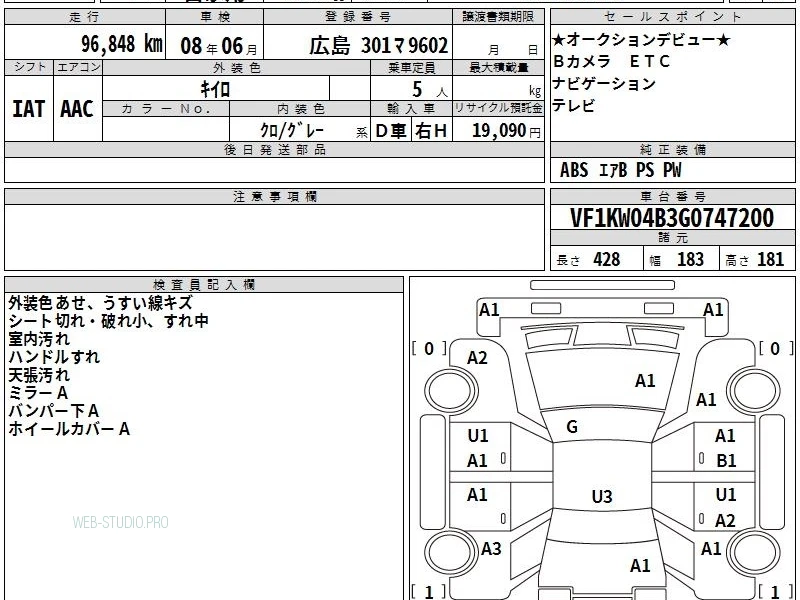Click the 諸元 header
The width and height of the screenshot is (800, 600).
pyautogui.click(x=672, y=238)
